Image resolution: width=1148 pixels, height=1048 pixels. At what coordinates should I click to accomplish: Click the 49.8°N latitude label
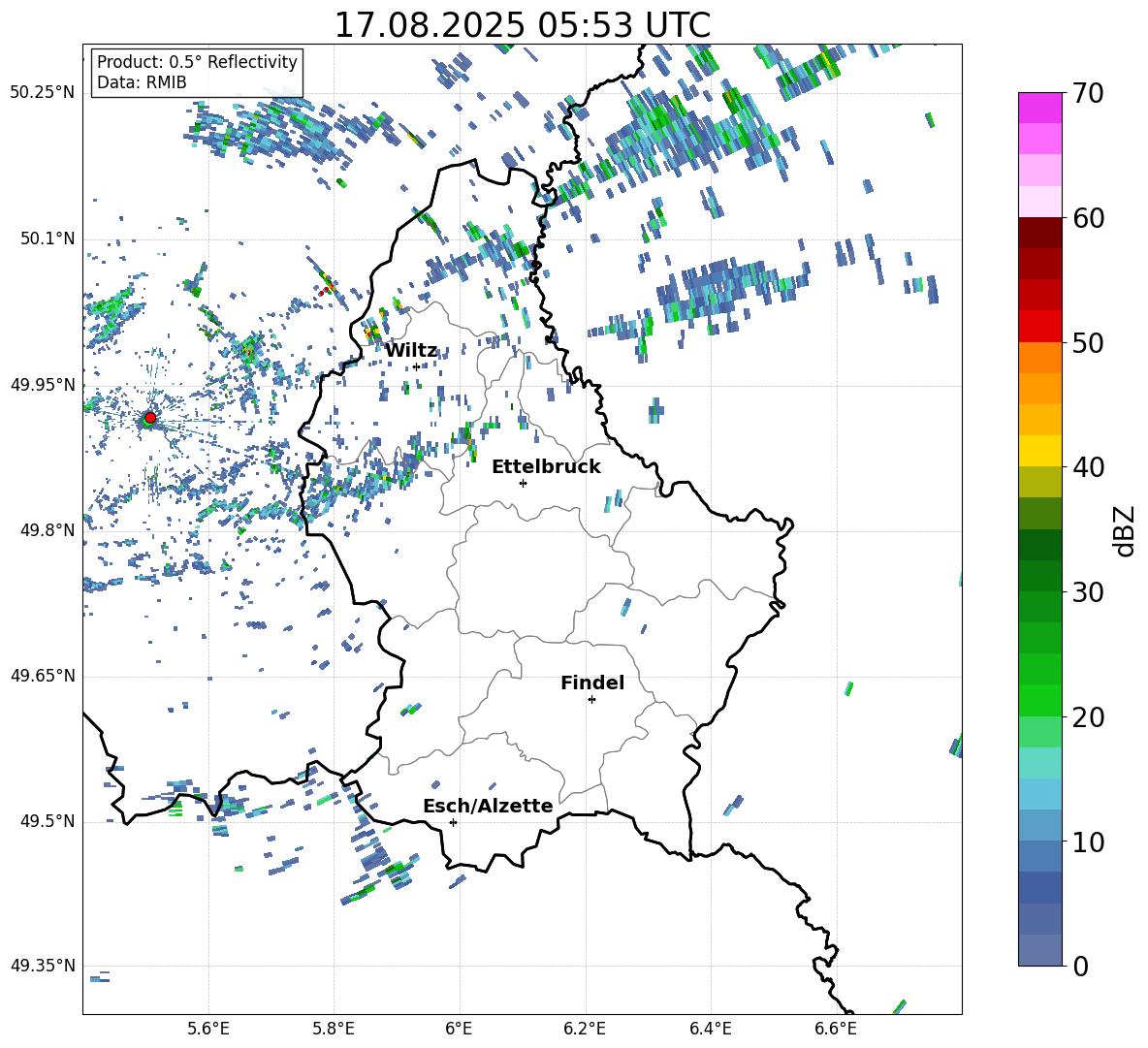[x=48, y=530]
